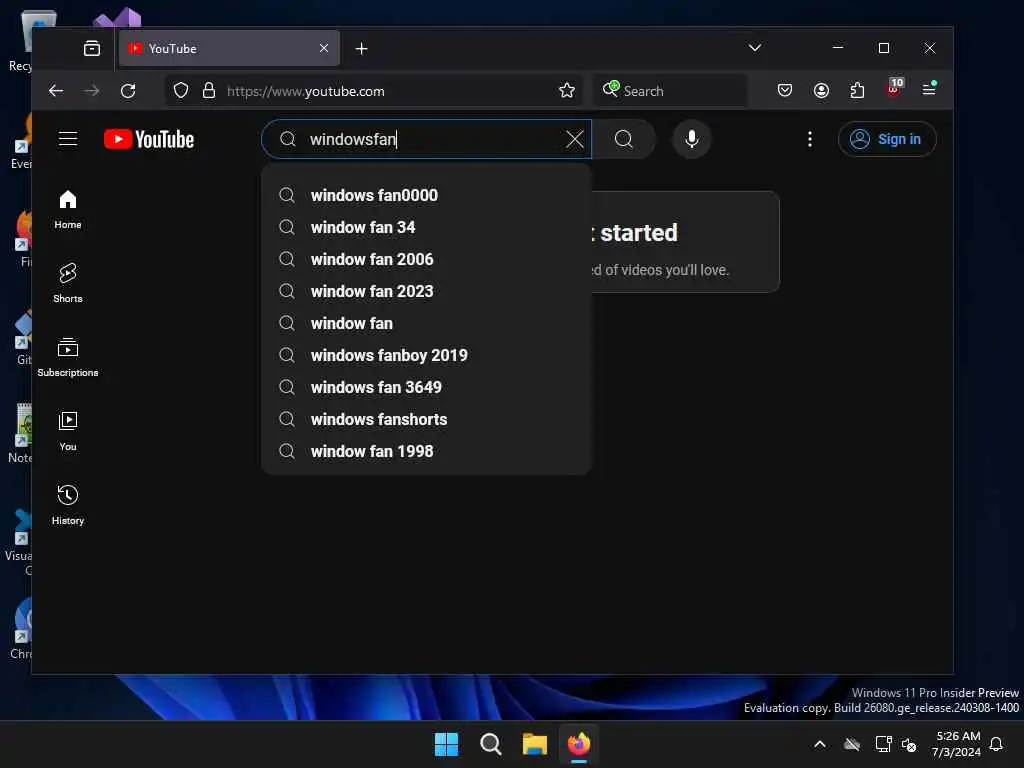Show hidden system tray icons
1024x768 pixels.
[x=820, y=744]
